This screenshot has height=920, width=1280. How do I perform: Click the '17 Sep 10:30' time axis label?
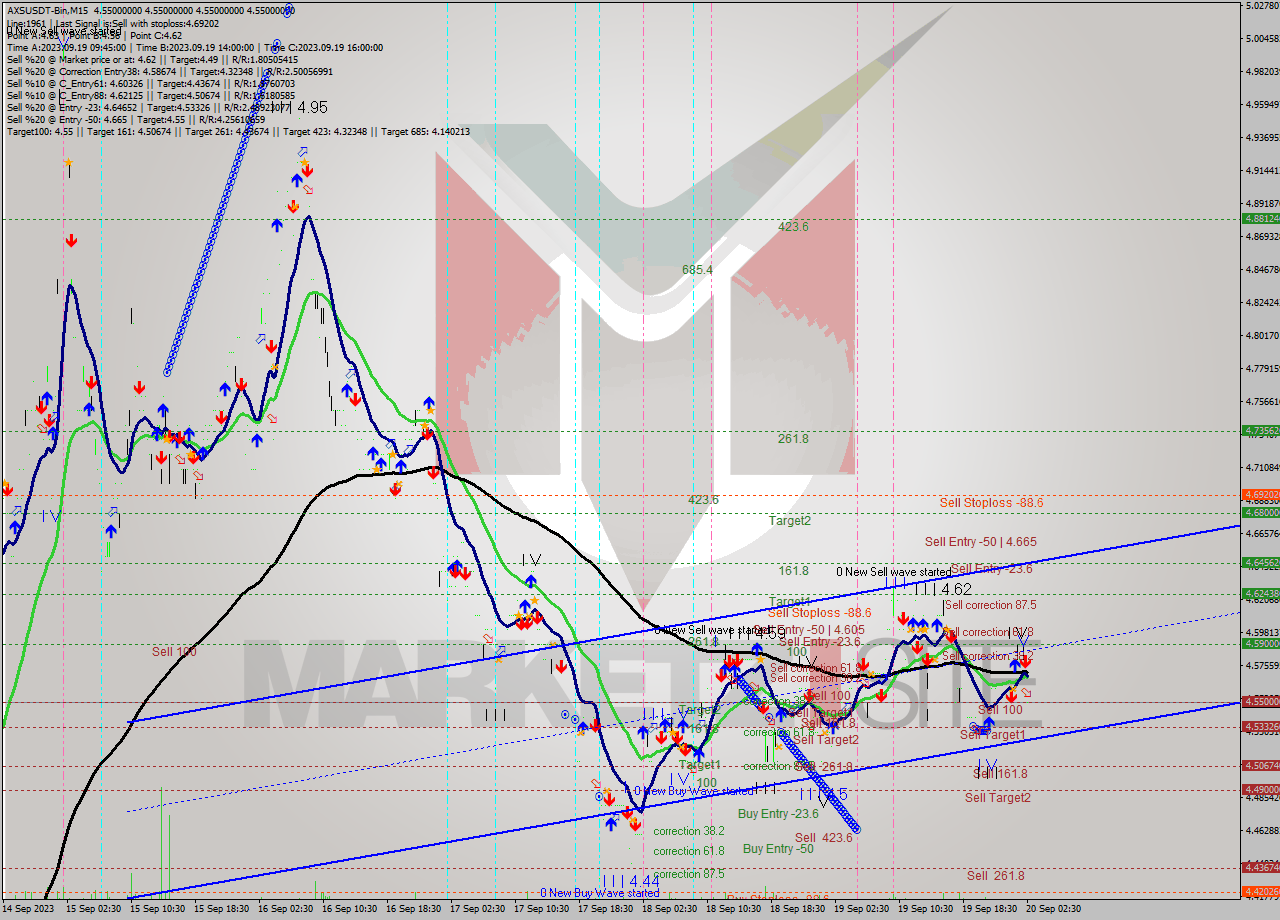point(542,908)
